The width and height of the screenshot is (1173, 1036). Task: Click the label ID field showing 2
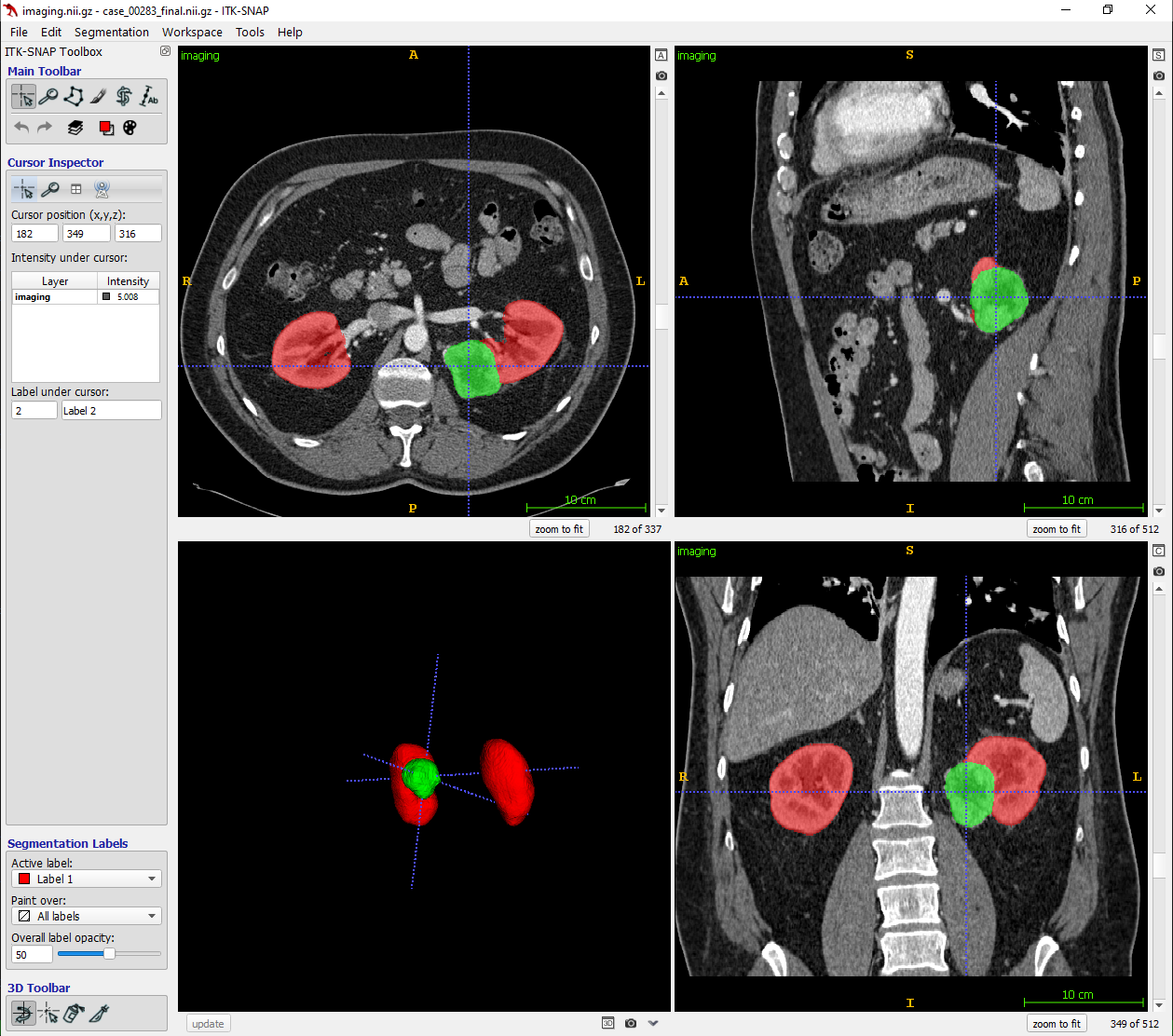pyautogui.click(x=34, y=410)
